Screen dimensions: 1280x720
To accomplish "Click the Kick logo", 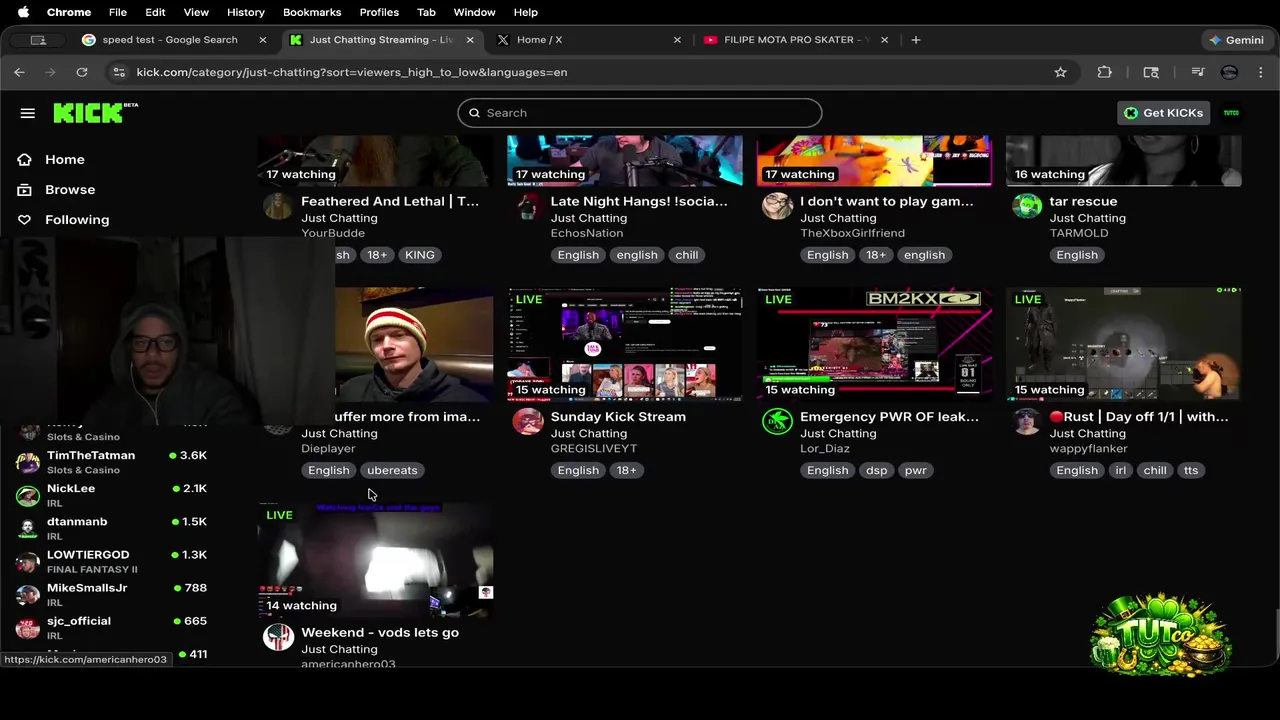I will click(95, 112).
